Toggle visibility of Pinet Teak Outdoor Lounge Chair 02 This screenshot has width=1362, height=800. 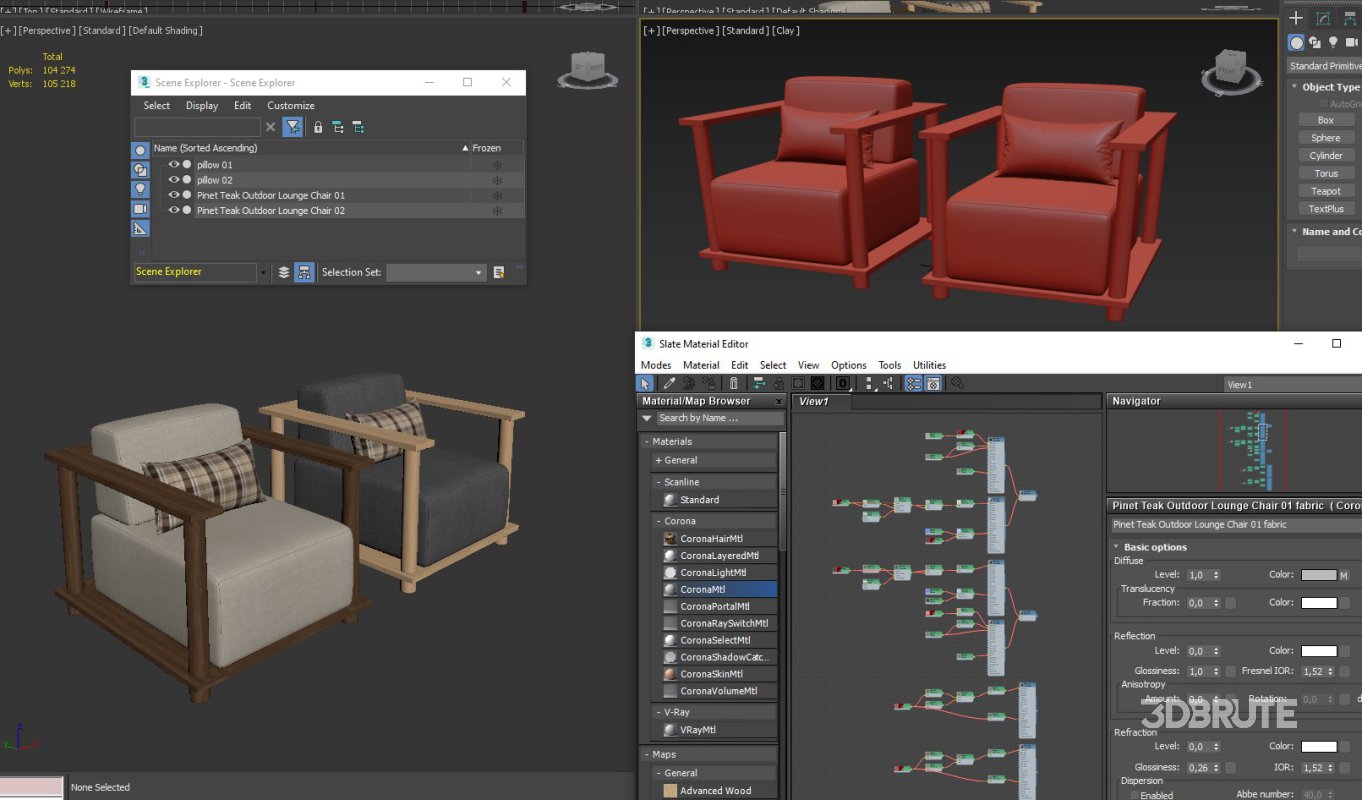pyautogui.click(x=174, y=211)
